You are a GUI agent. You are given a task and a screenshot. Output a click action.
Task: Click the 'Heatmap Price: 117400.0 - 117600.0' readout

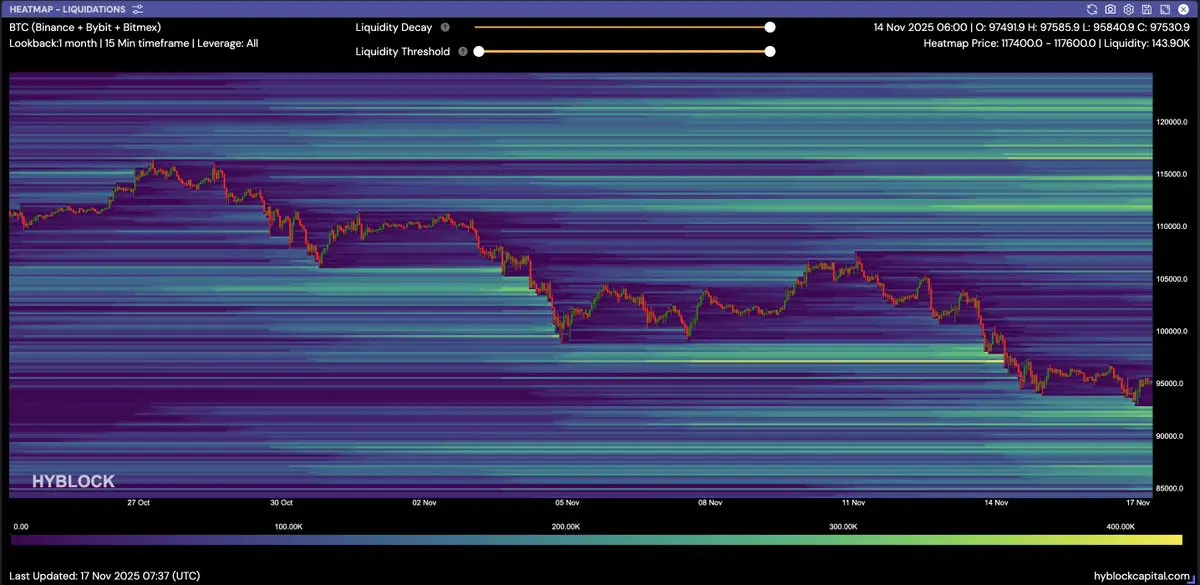click(1057, 44)
